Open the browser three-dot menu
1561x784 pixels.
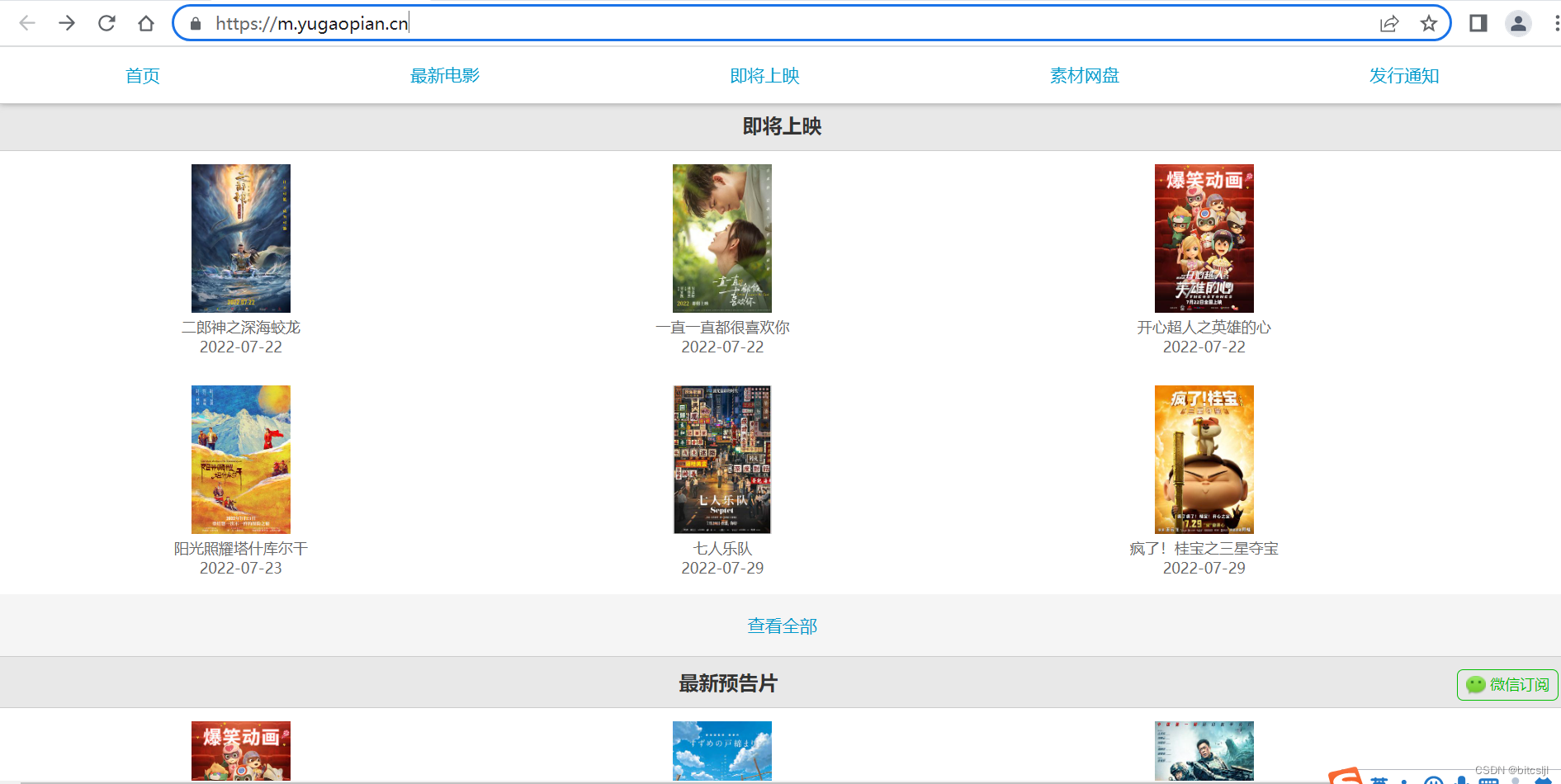pos(1556,23)
